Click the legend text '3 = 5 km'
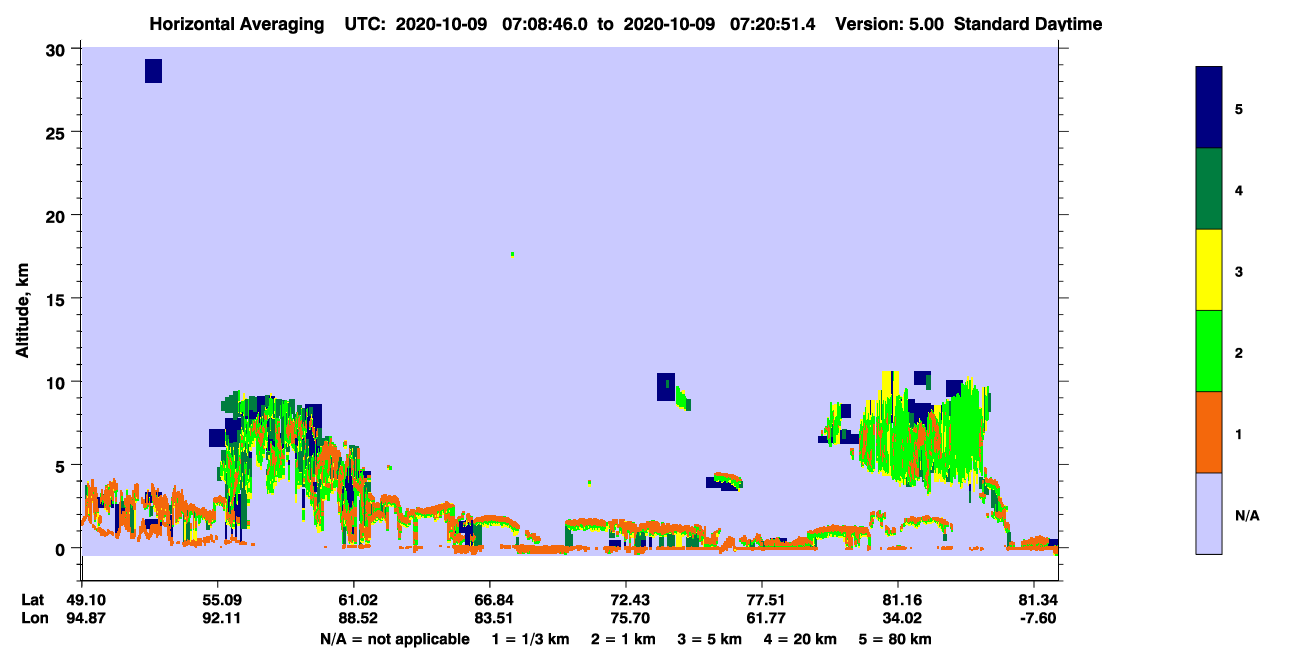1300x667 pixels. [x=710, y=639]
